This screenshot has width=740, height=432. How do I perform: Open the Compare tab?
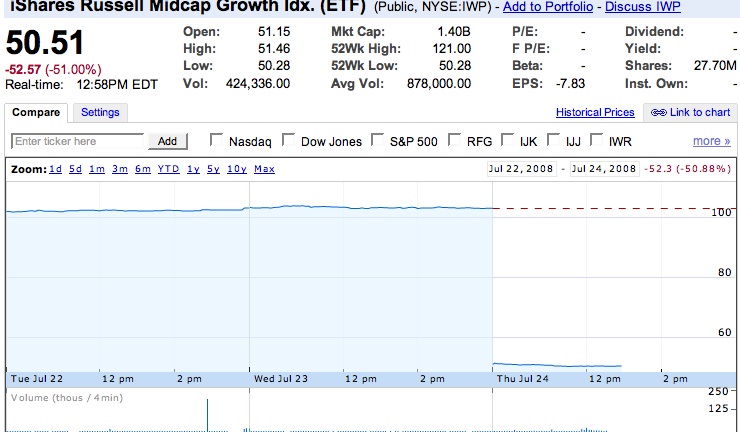click(37, 113)
